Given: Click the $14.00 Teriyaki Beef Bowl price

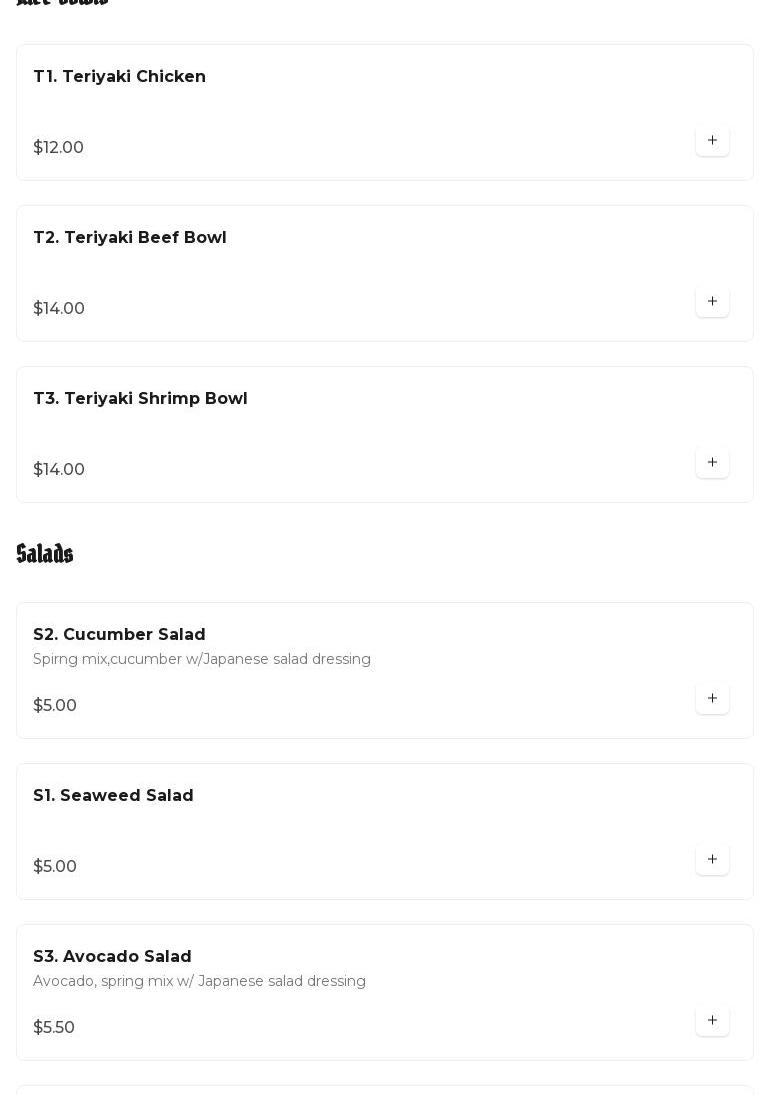Looking at the screenshot, I should (59, 309).
